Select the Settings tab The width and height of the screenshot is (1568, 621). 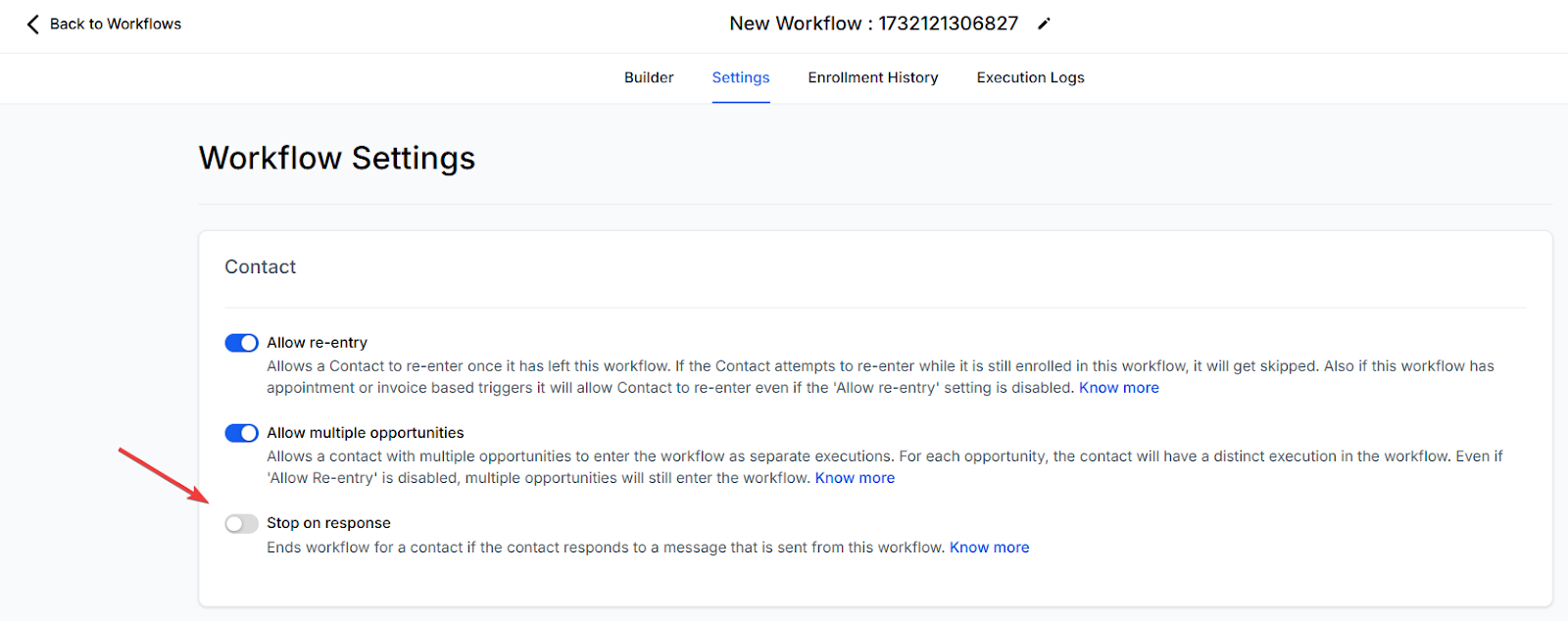pos(740,77)
